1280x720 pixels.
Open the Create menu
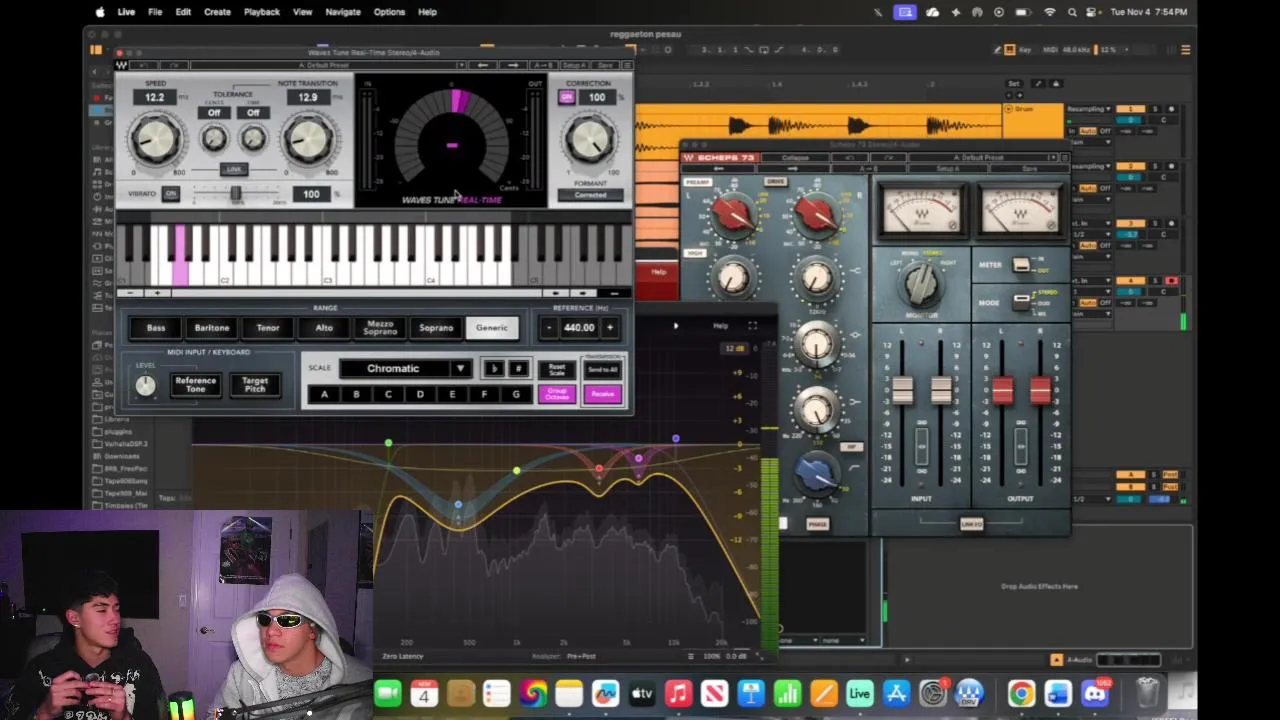pyautogui.click(x=217, y=12)
